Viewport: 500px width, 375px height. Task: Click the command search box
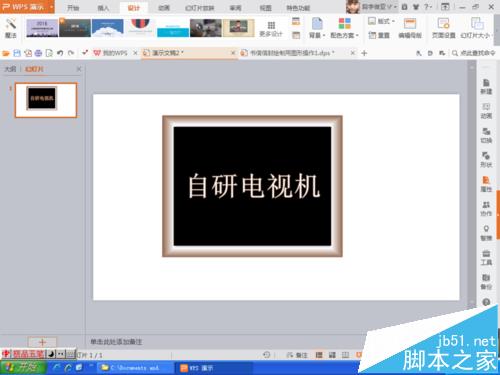tap(474, 53)
